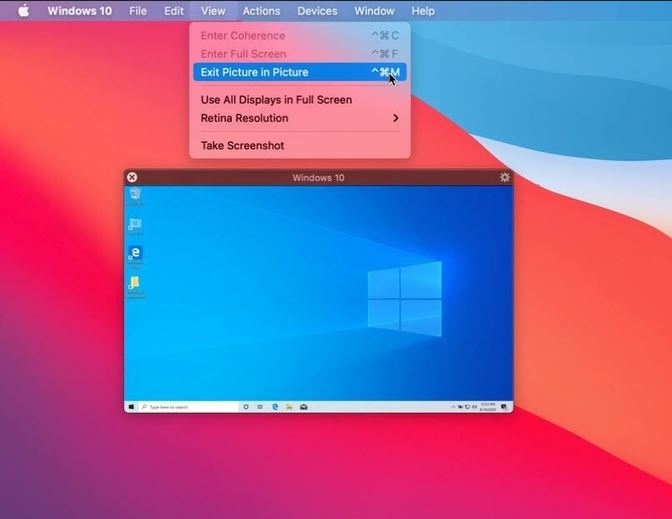The width and height of the screenshot is (672, 519).
Task: Choose Exit Picture in Picture
Action: (300, 72)
